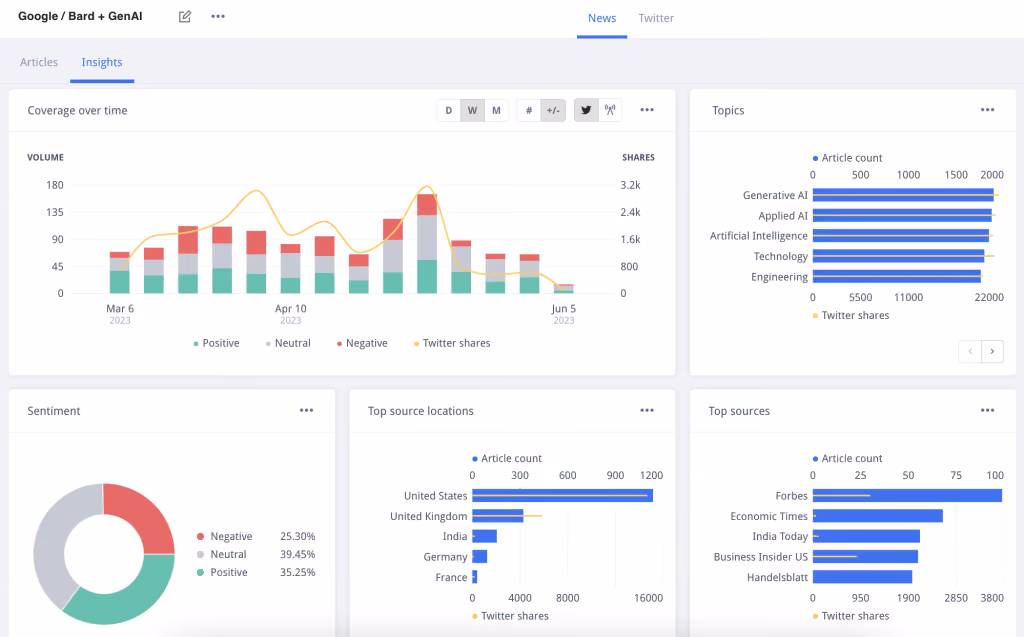Image resolution: width=1024 pixels, height=637 pixels.
Task: Open the Topics panel three-dot menu
Action: pyautogui.click(x=987, y=110)
